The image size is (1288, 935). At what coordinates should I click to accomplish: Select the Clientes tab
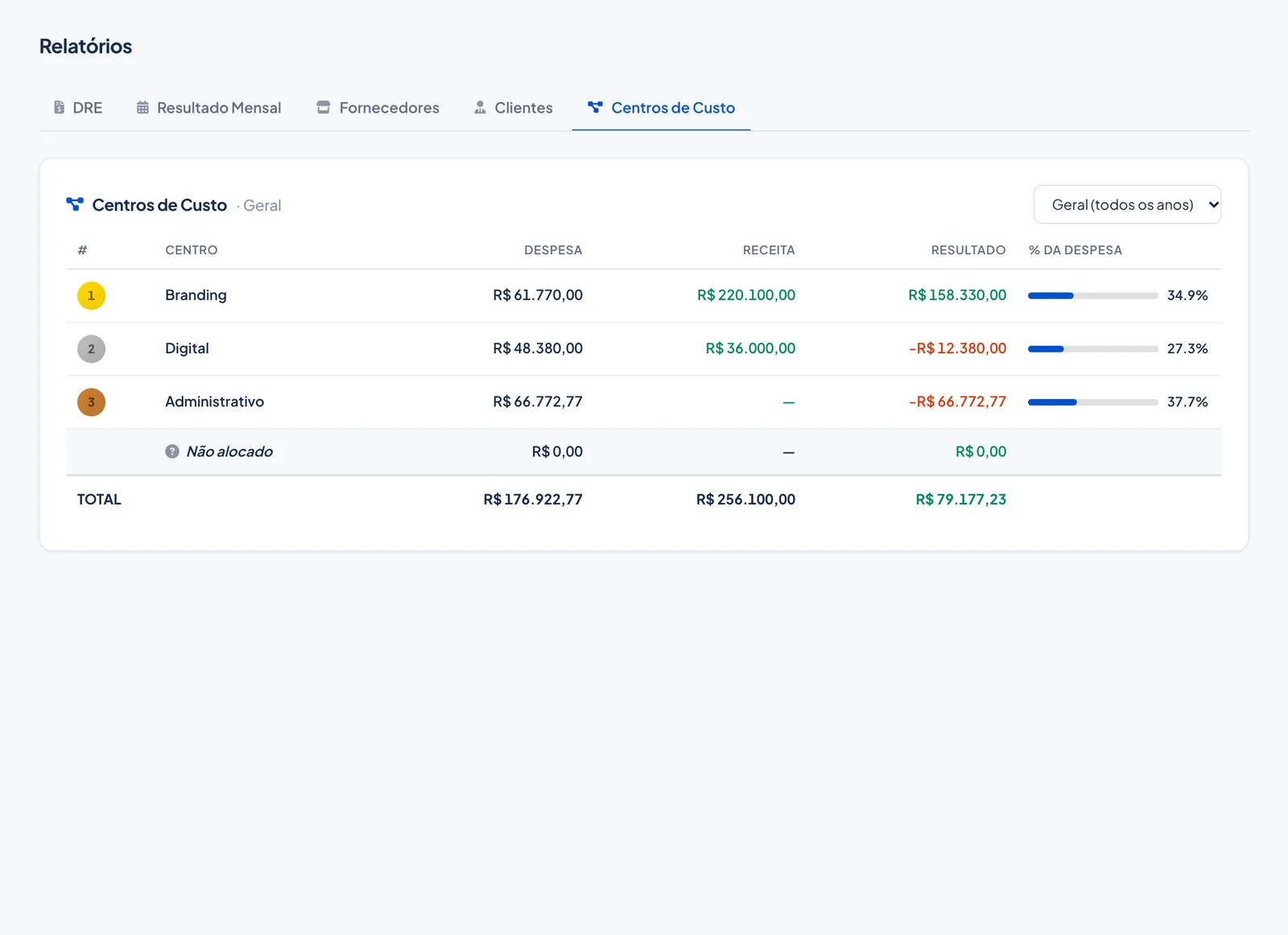coord(513,108)
